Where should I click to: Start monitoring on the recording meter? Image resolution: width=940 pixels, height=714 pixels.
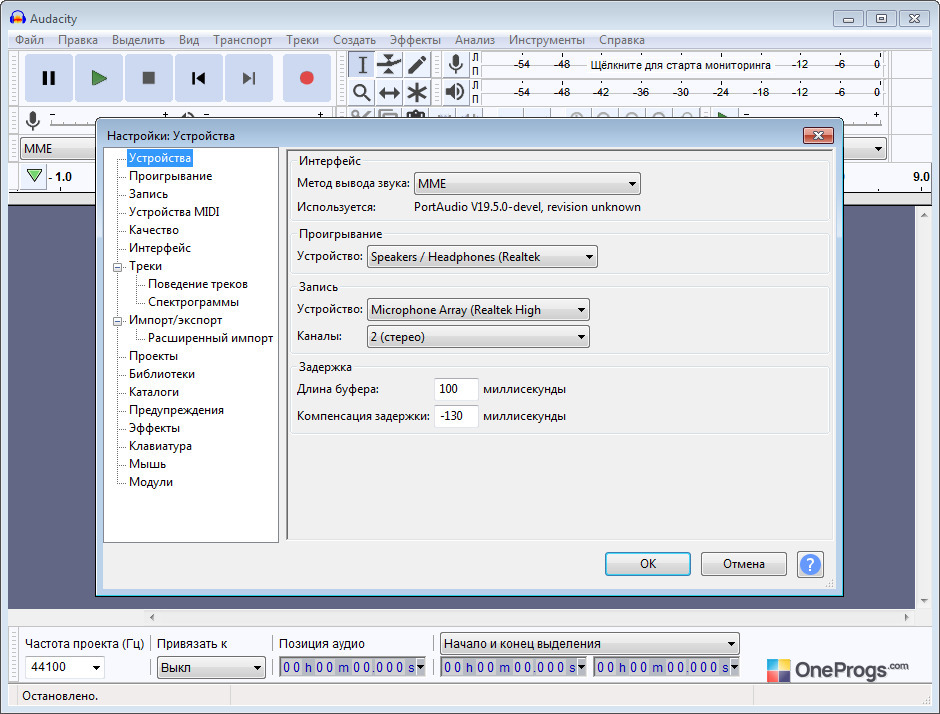click(680, 65)
